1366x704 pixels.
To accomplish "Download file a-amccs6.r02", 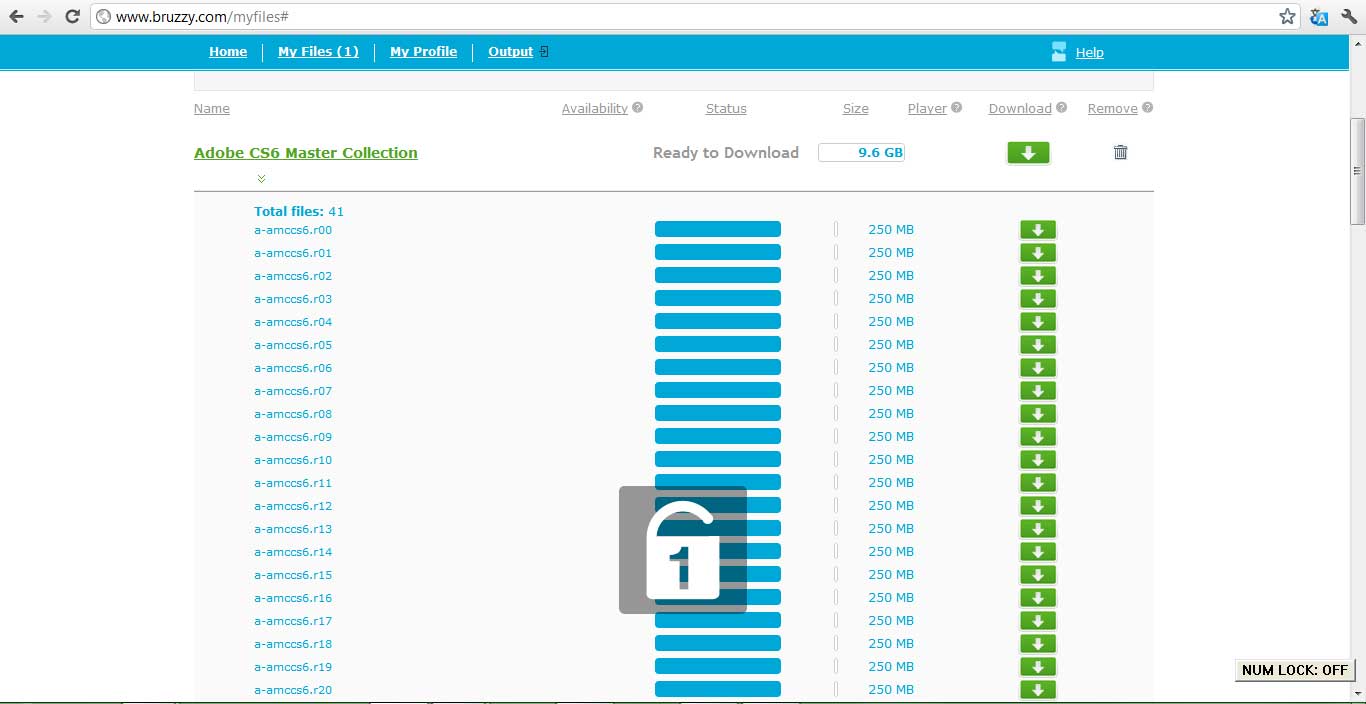I will click(1038, 276).
